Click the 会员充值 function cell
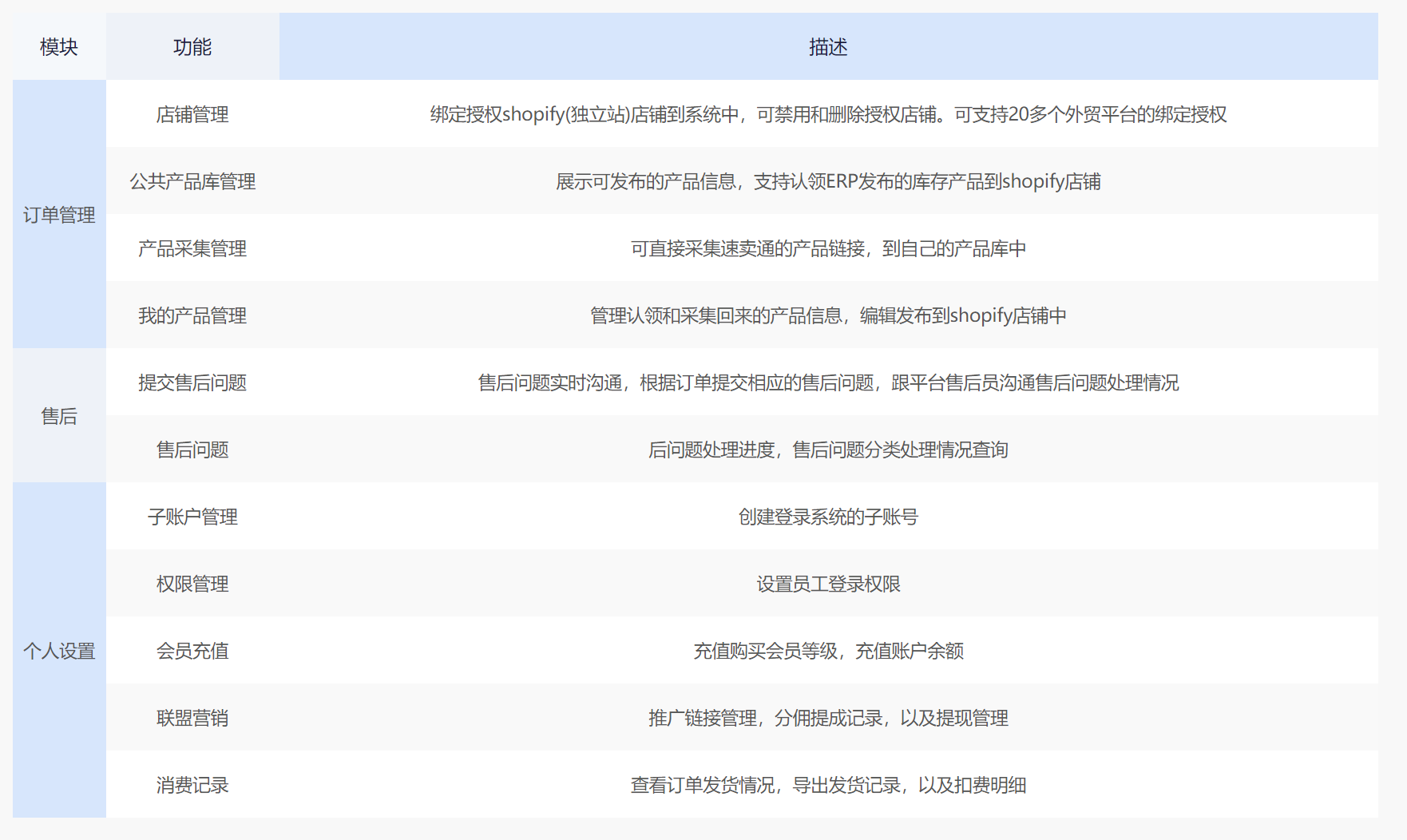 click(x=192, y=651)
